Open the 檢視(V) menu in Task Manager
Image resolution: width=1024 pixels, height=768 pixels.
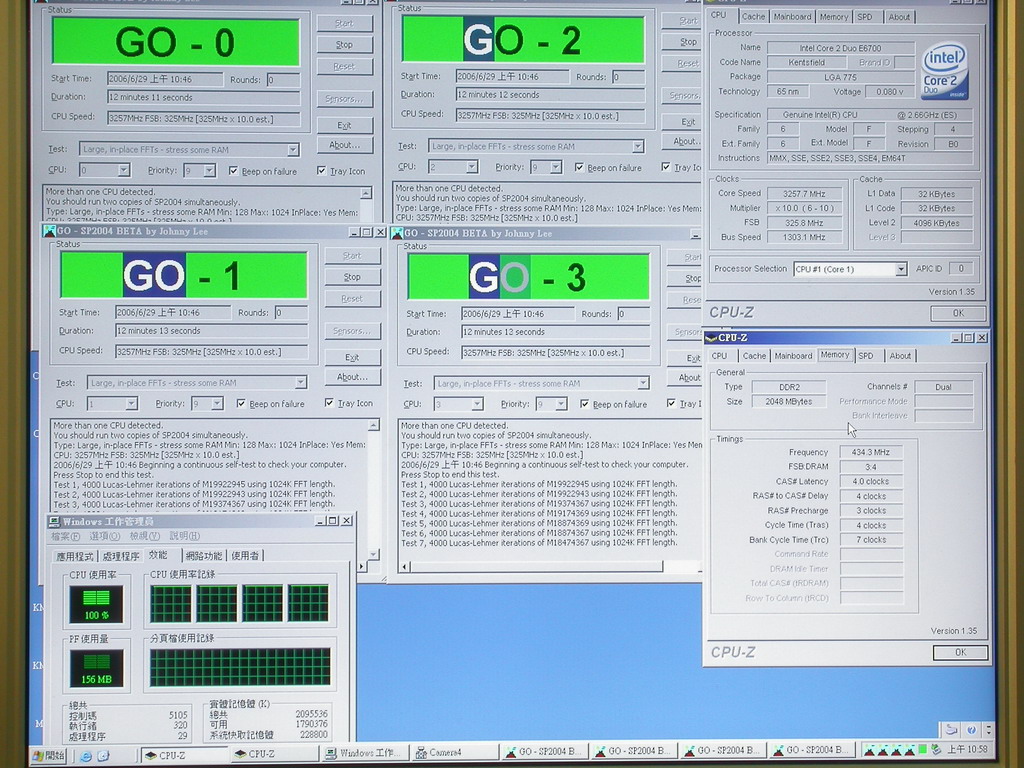pyautogui.click(x=144, y=536)
